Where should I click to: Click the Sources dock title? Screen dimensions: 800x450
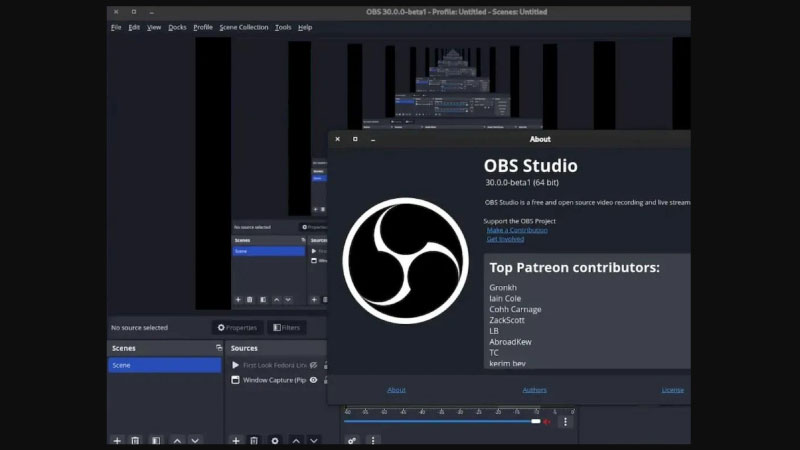point(244,348)
